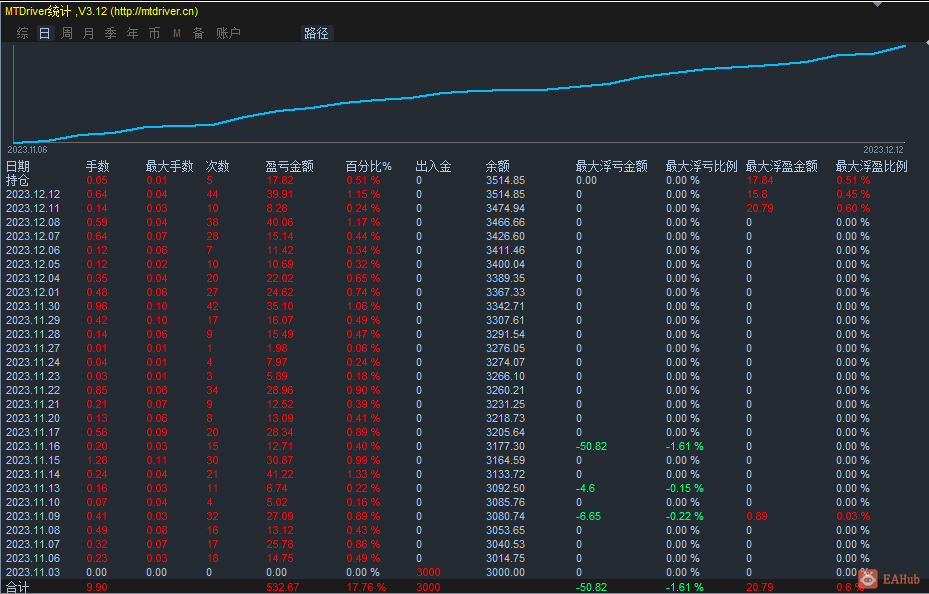Image resolution: width=929 pixels, height=594 pixels.
Task: Select the 2023.12.12 date row
Action: click(33, 194)
